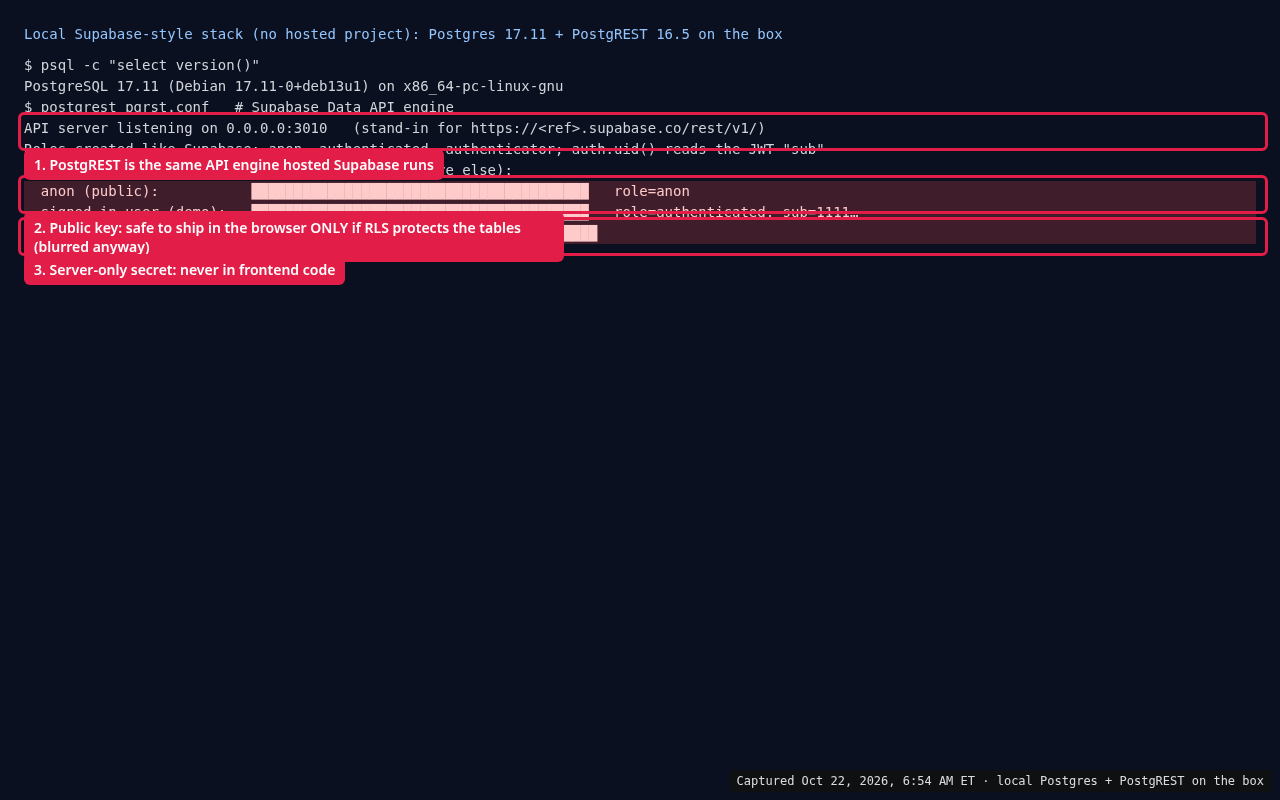
Task: Click the "role=authenticated, sub=1111…" value
Action: [736, 212]
